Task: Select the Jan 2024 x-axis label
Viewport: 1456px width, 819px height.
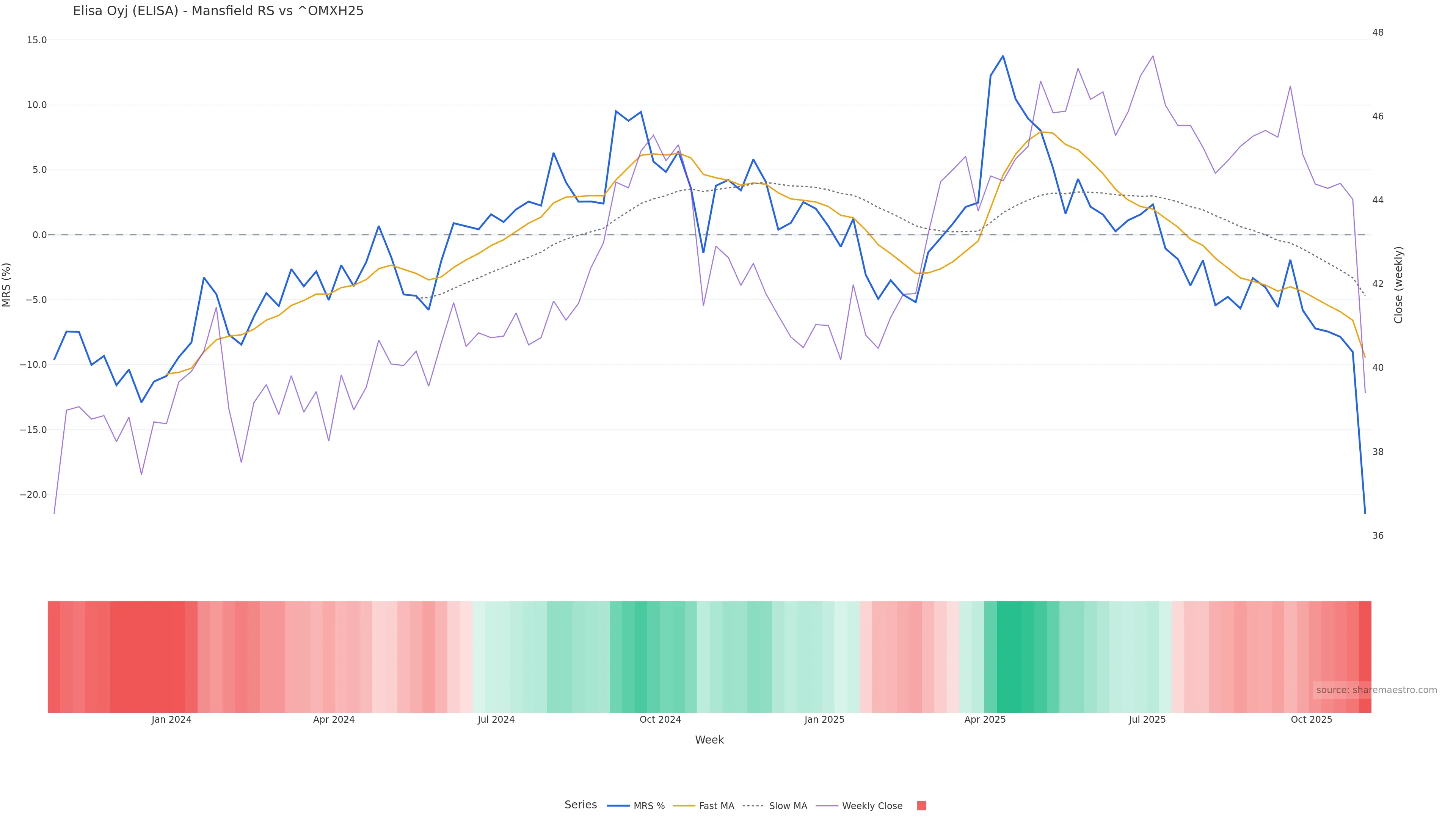Action: [171, 720]
